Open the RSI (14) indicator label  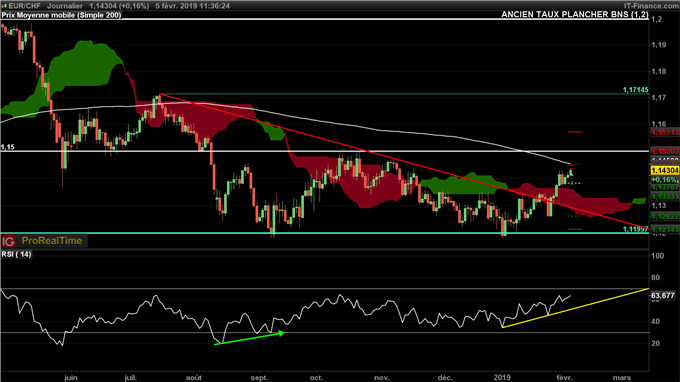pyautogui.click(x=16, y=254)
